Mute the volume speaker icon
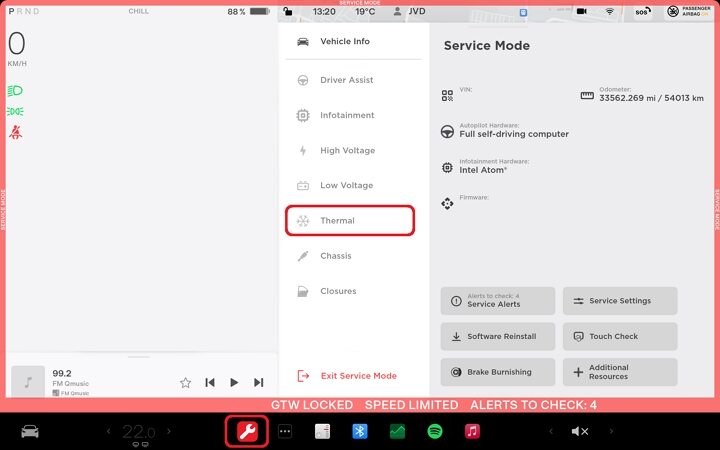 point(579,432)
